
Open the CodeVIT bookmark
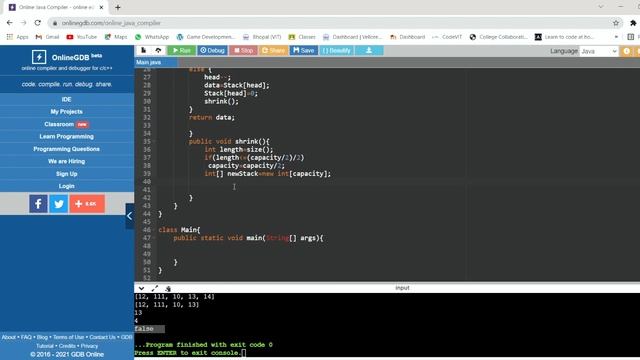pyautogui.click(x=447, y=37)
